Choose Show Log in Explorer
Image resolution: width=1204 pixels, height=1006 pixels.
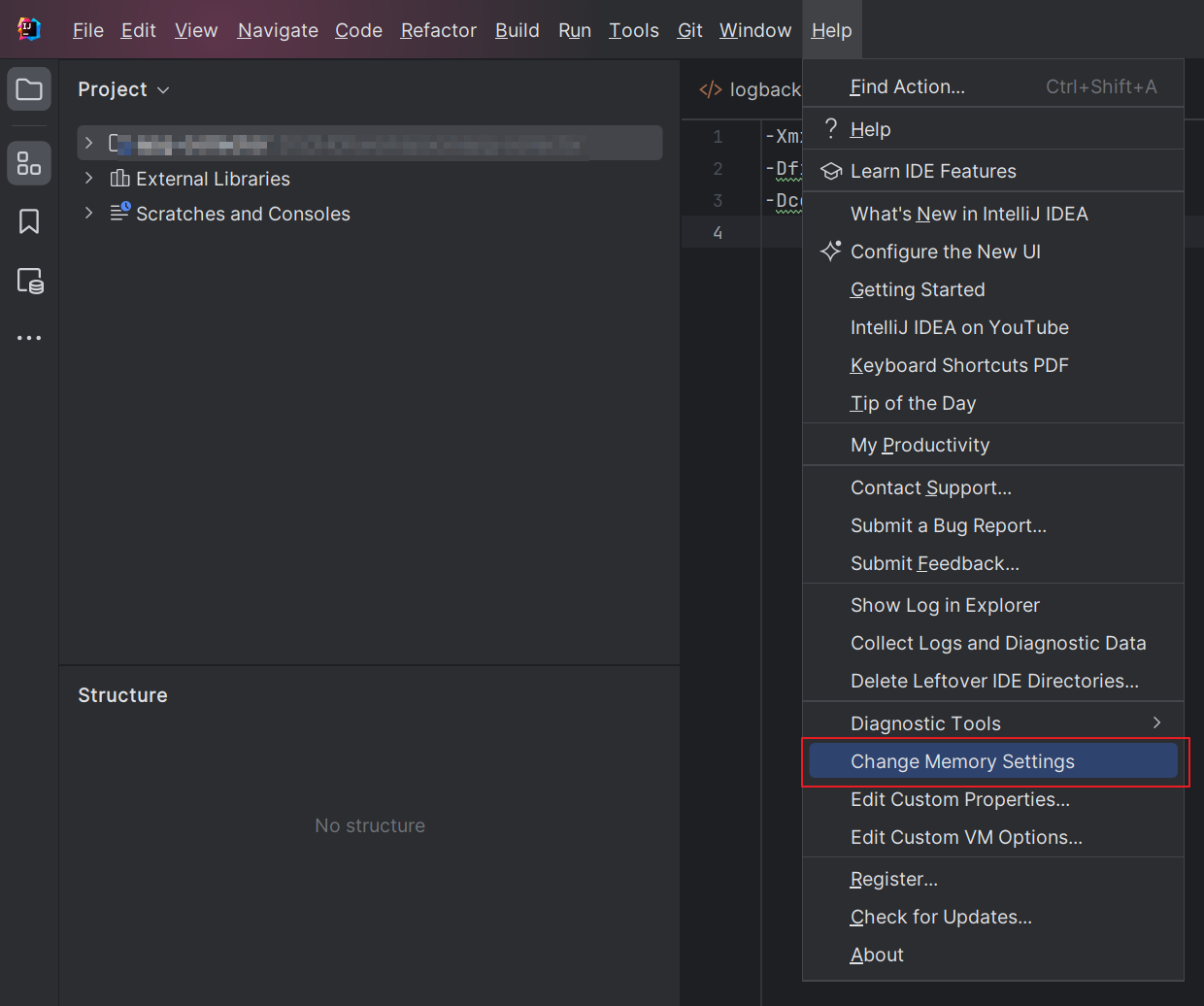(x=993, y=605)
